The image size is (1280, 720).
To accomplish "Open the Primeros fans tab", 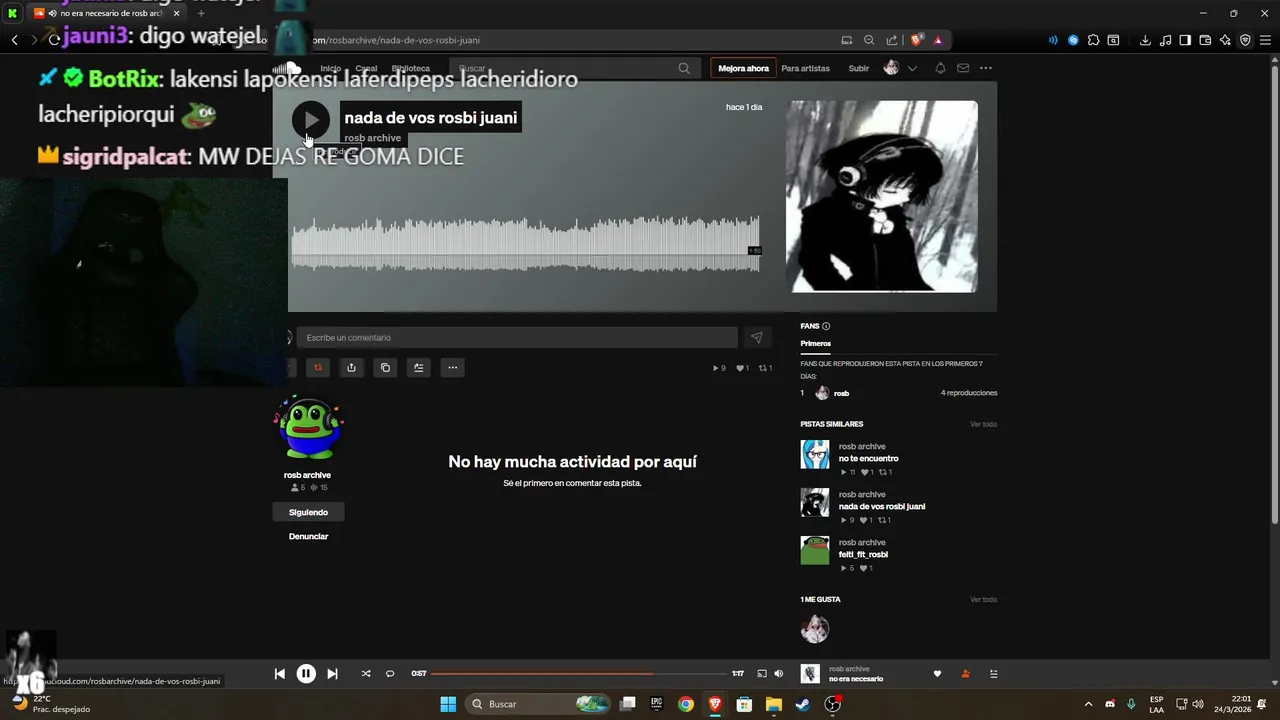I will pos(815,344).
